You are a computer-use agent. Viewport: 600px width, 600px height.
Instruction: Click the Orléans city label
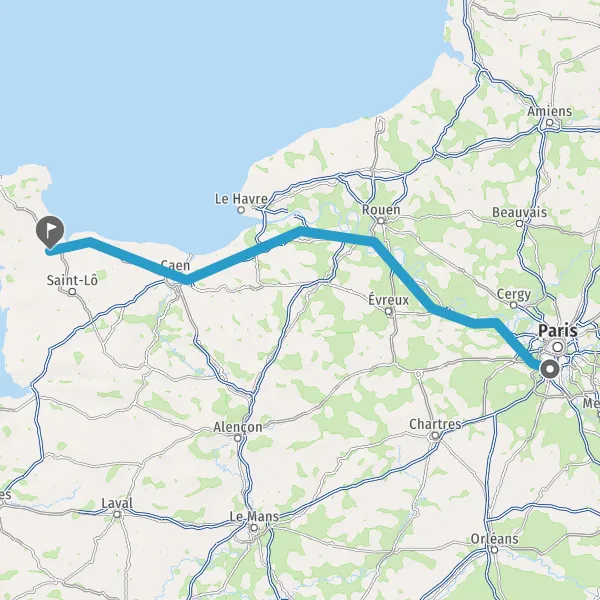[x=494, y=539]
